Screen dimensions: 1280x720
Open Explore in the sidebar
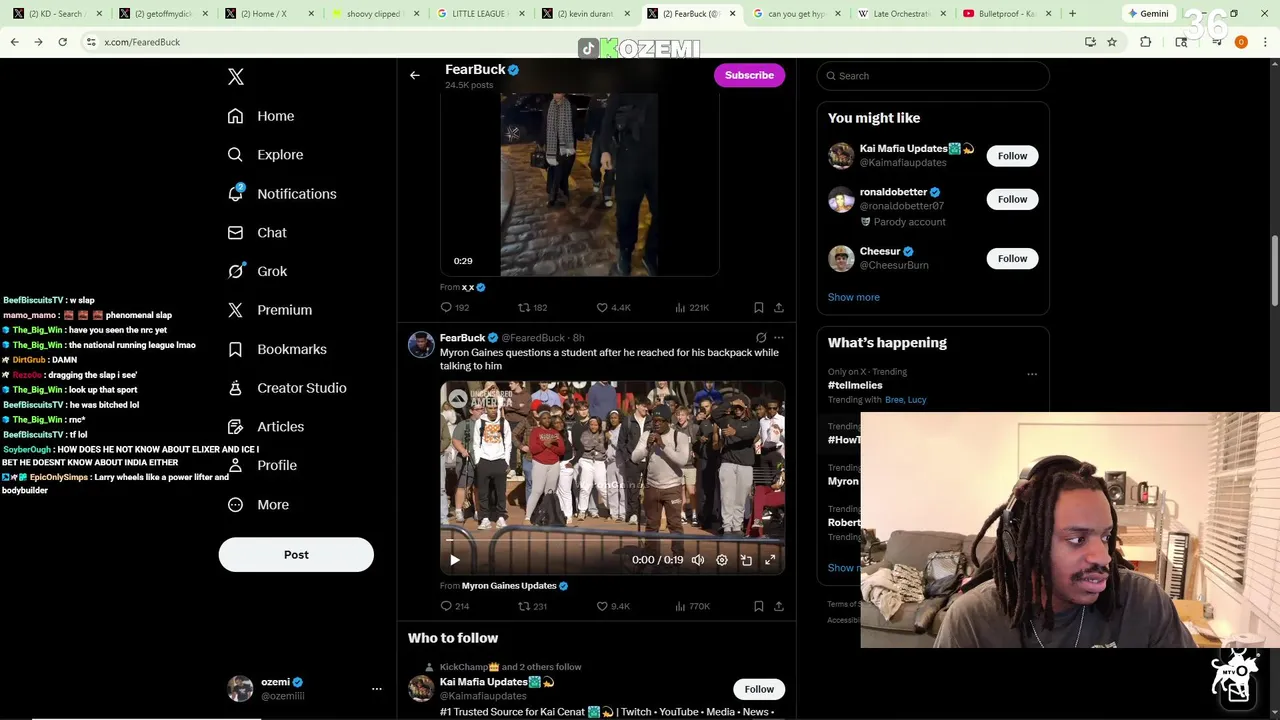265,155
